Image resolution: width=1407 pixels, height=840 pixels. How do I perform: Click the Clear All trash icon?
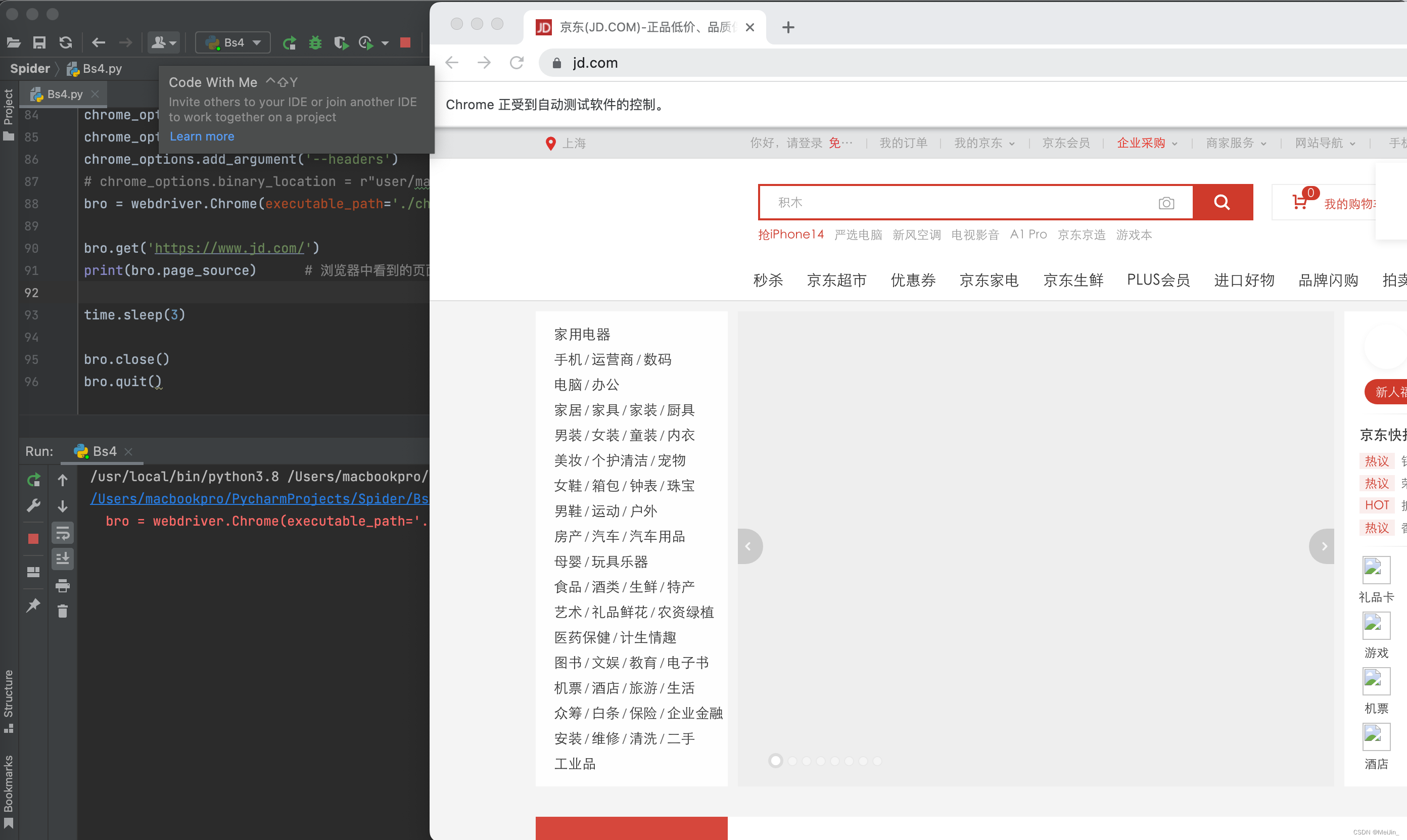click(63, 612)
